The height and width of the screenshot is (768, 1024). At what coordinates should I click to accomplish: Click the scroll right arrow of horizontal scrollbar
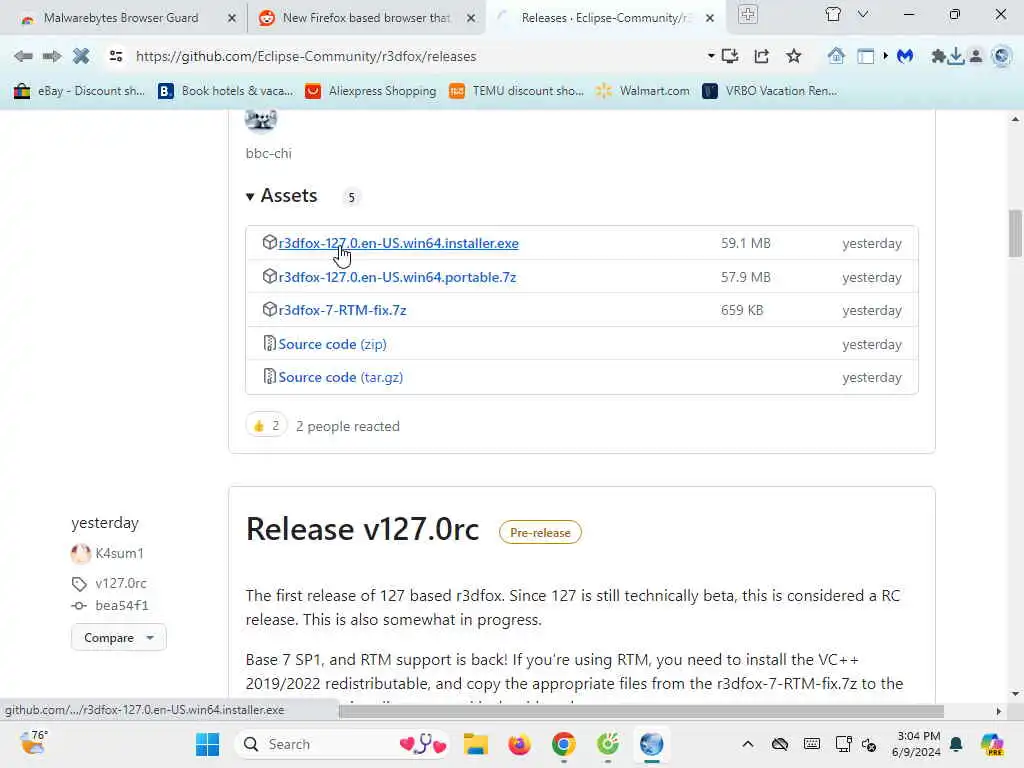tap(999, 711)
